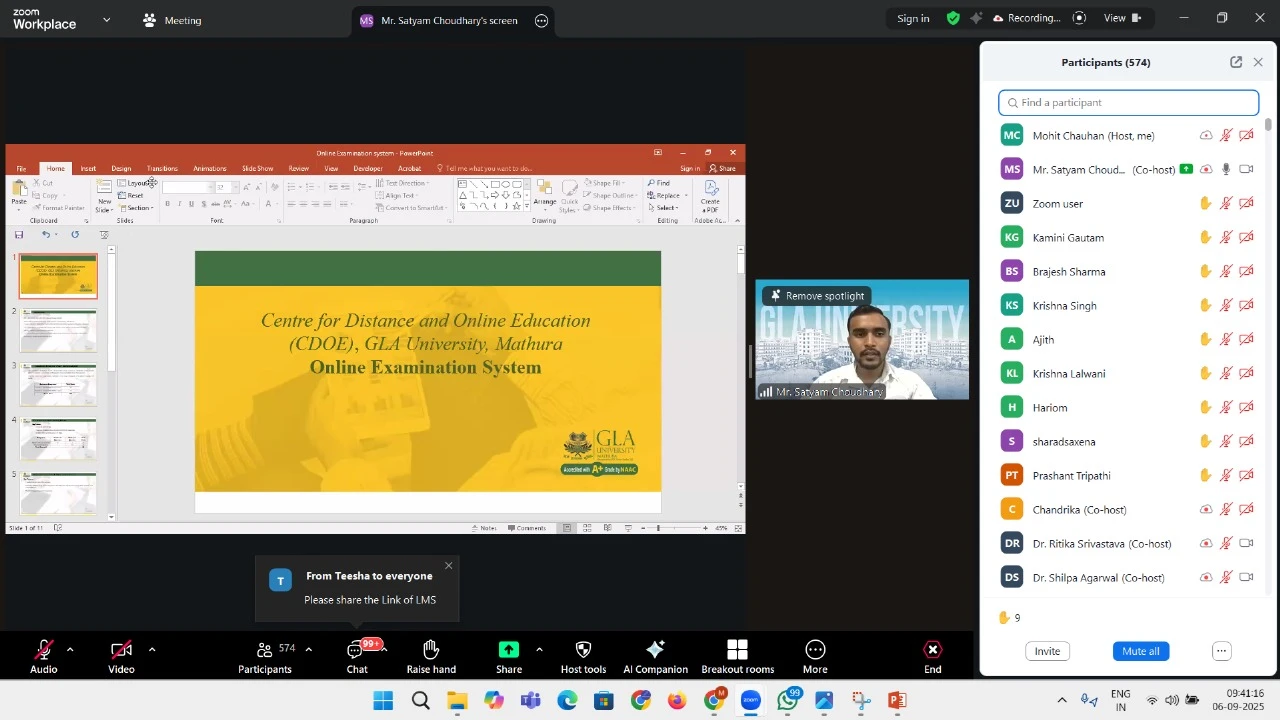This screenshot has width=1280, height=720.
Task: Click Zoom user's raised hand icon
Action: pyautogui.click(x=1206, y=204)
